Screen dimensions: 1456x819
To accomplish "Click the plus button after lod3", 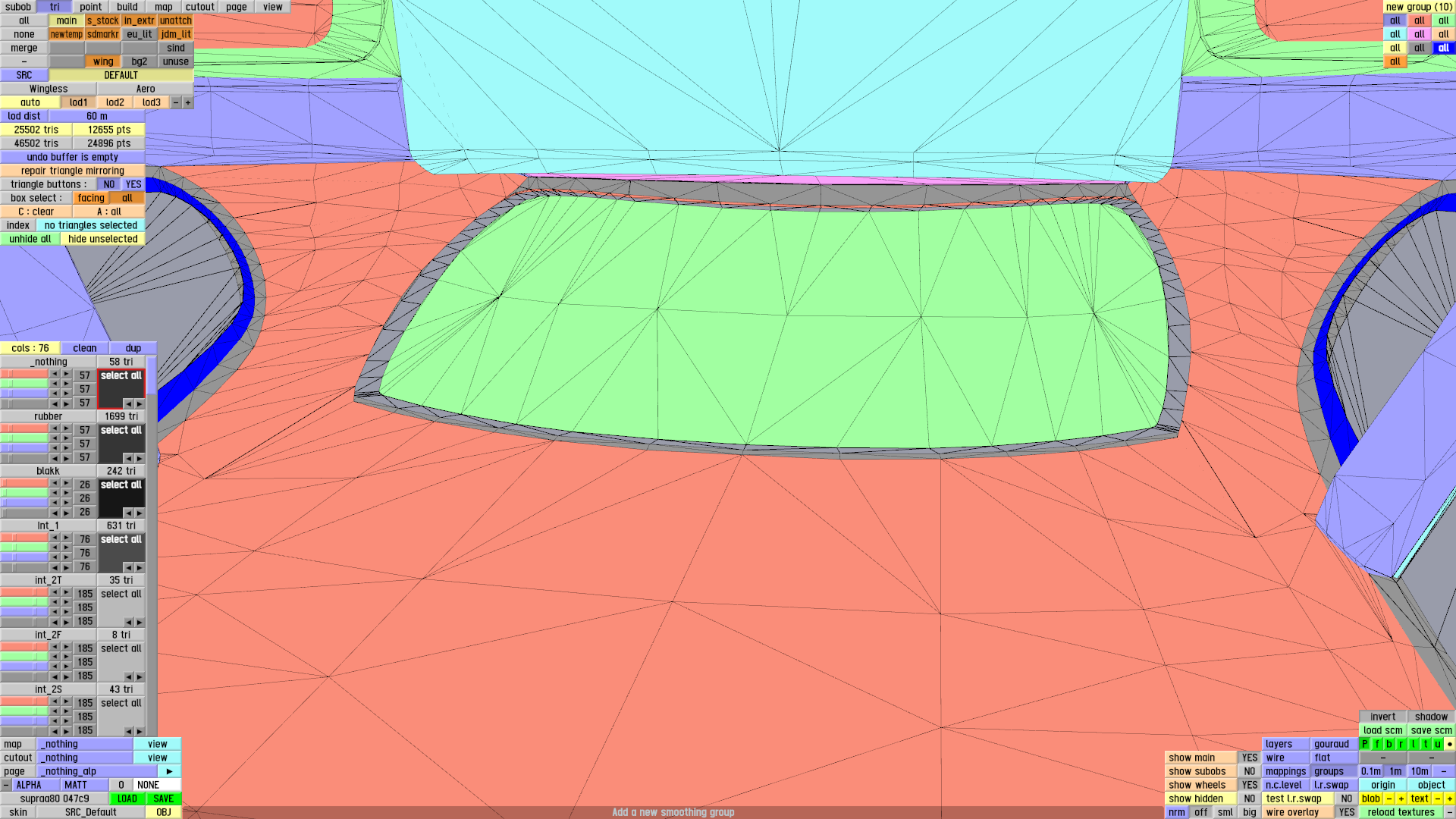I will pyautogui.click(x=188, y=102).
